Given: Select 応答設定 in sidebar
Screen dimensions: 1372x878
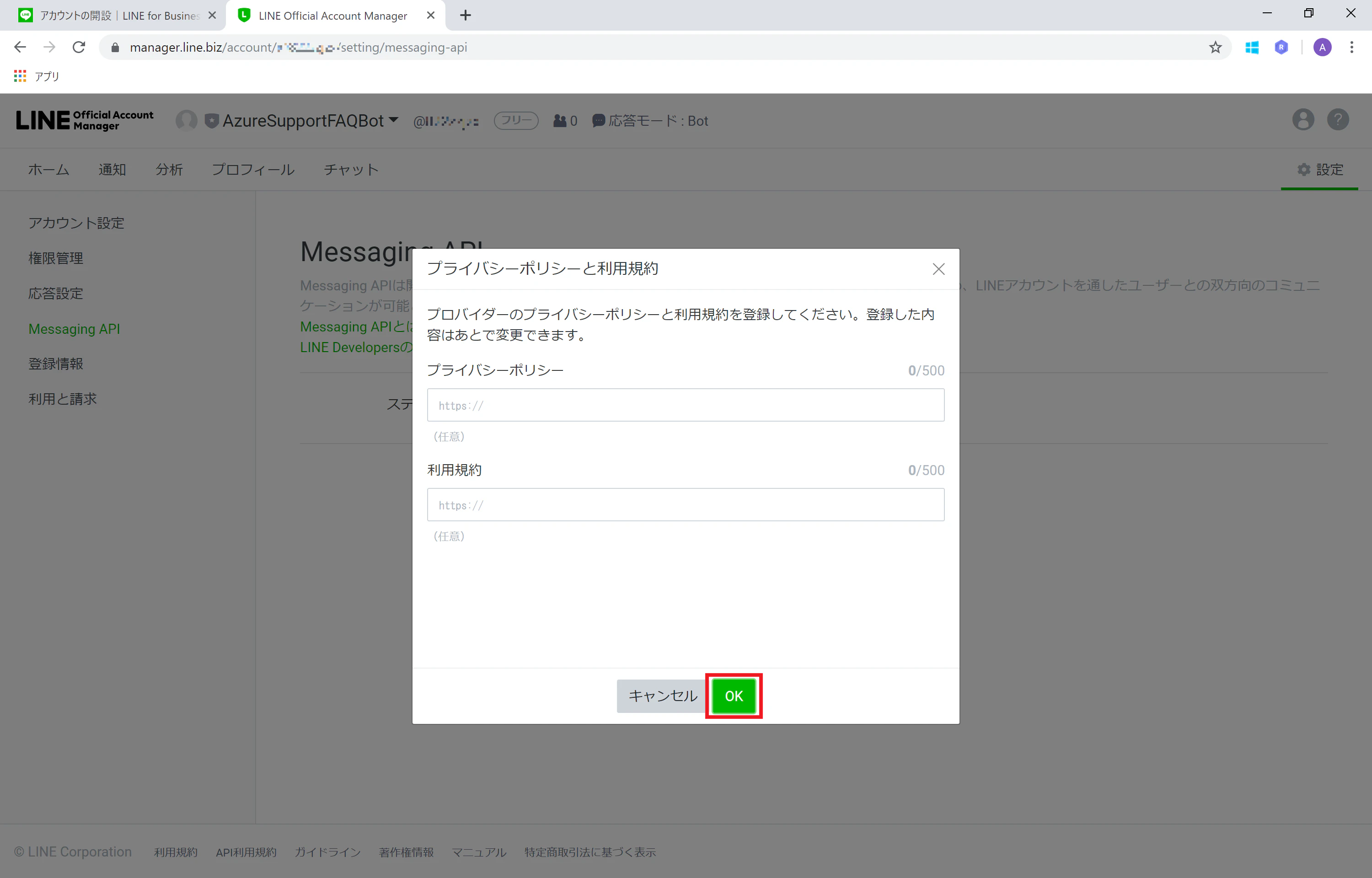Looking at the screenshot, I should coord(56,294).
